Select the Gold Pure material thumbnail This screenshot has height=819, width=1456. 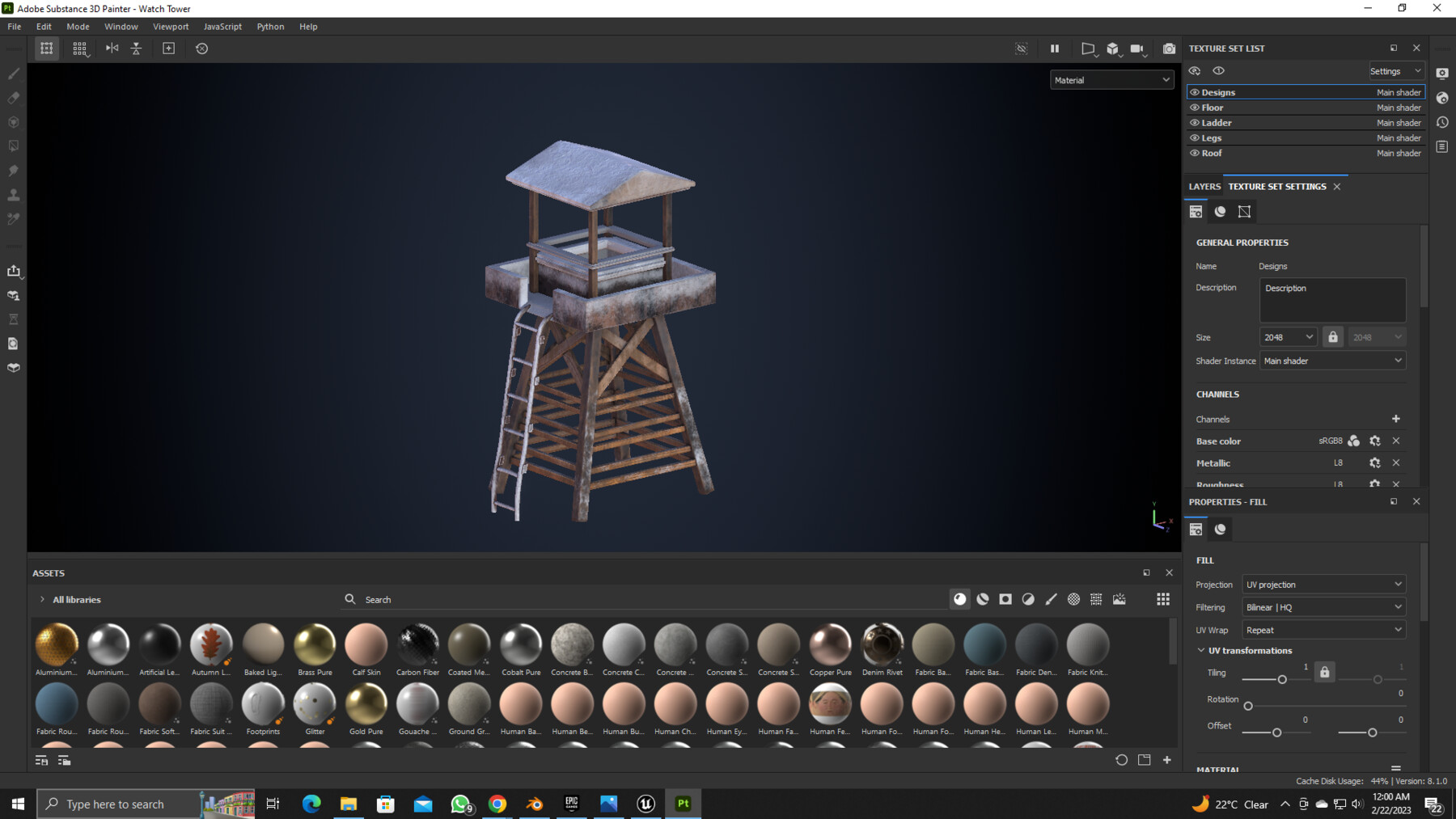coord(366,704)
